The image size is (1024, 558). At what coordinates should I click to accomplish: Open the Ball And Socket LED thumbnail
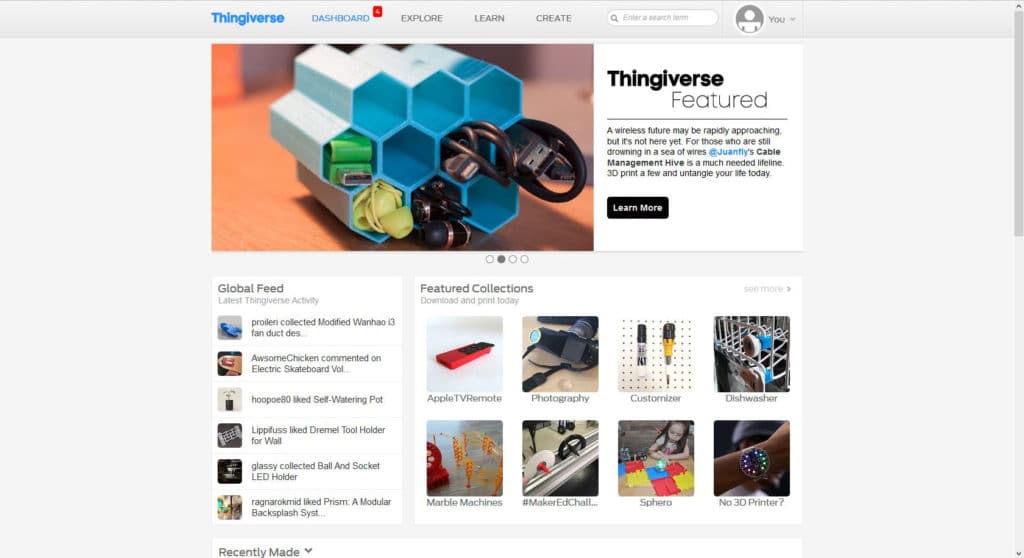click(x=229, y=471)
